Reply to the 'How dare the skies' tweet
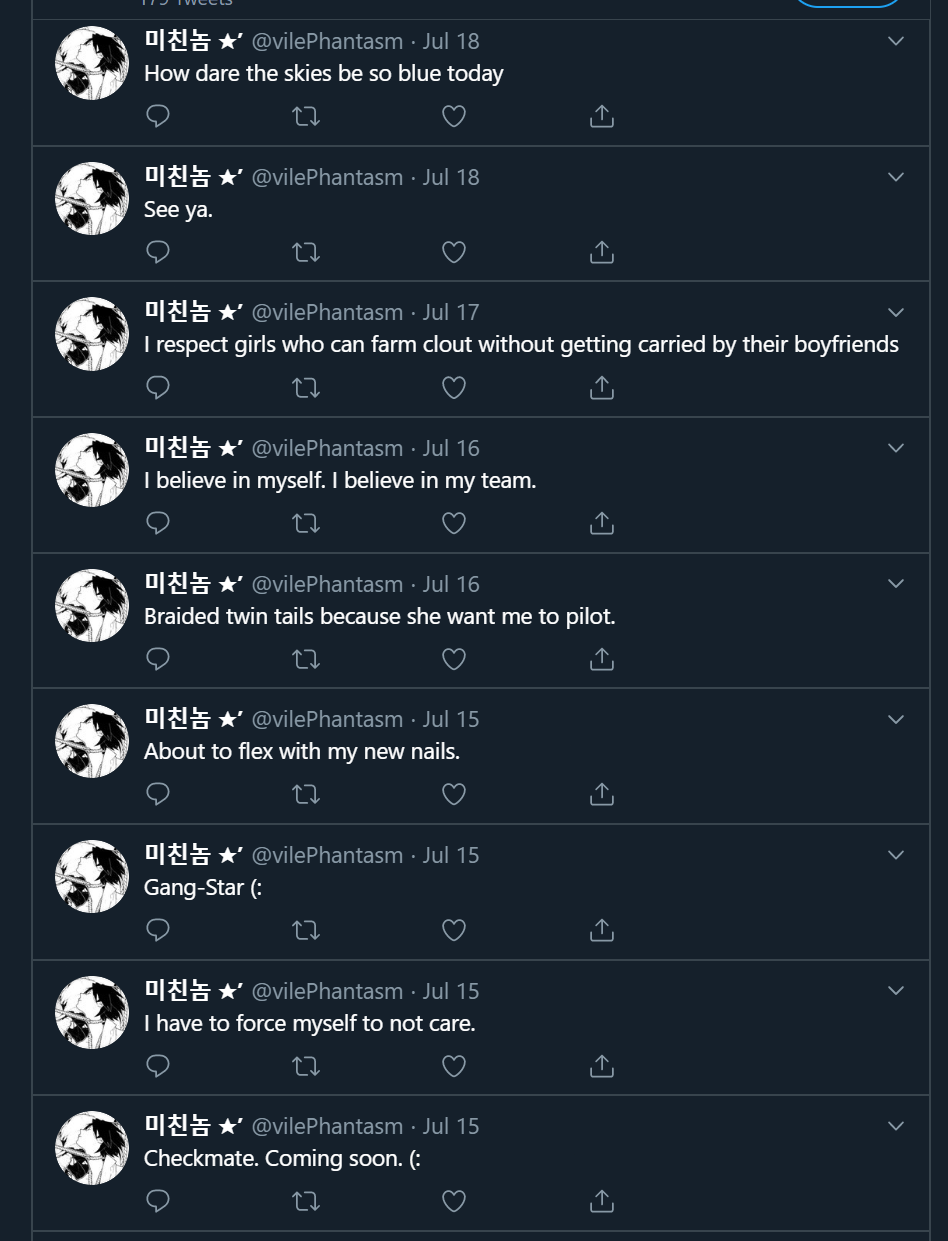Screen dimensions: 948x1241 point(158,117)
